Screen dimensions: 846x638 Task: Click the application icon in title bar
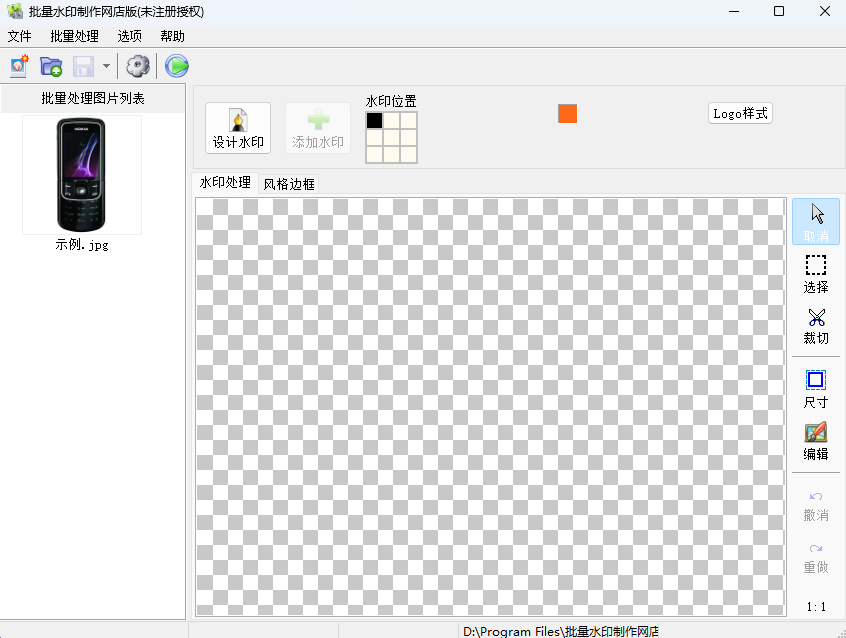pos(15,11)
